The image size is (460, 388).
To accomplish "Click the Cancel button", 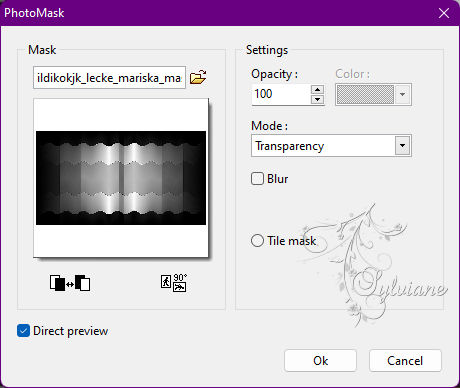I will [405, 360].
